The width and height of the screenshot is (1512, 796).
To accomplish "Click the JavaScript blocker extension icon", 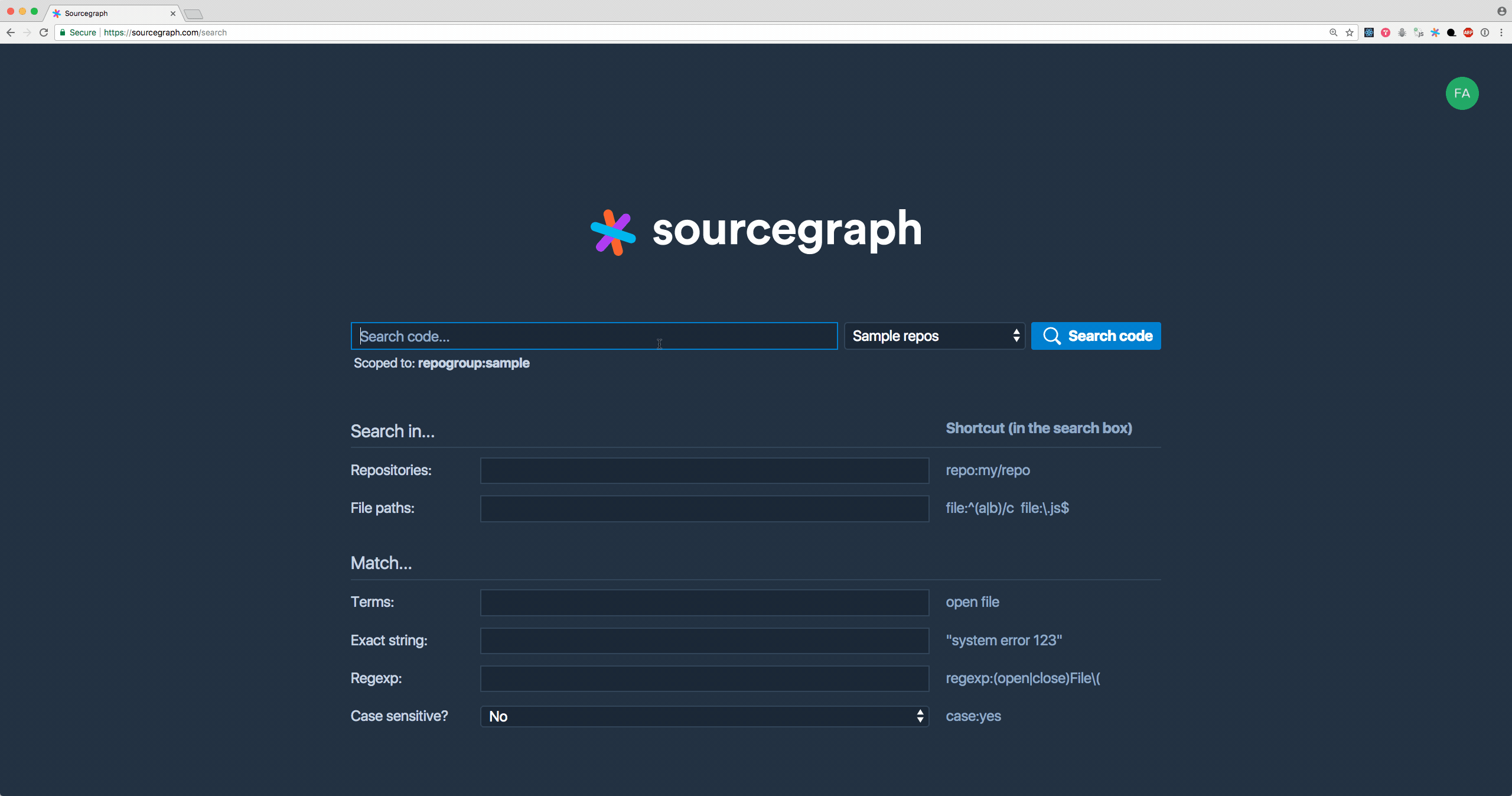I will [x=1418, y=33].
